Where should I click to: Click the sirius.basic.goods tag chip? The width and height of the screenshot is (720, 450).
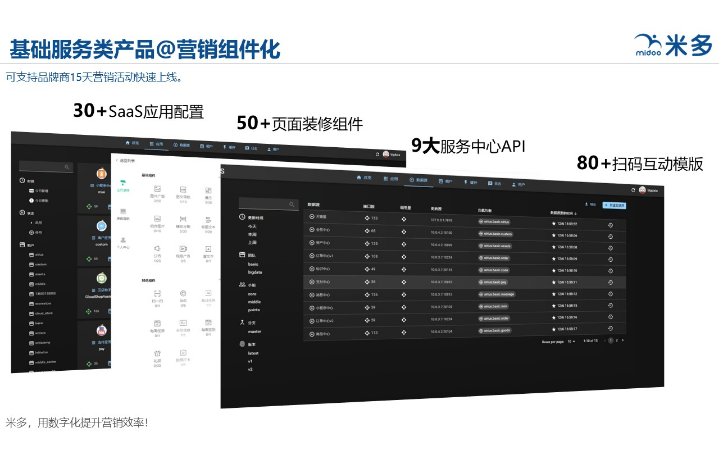[x=495, y=330]
